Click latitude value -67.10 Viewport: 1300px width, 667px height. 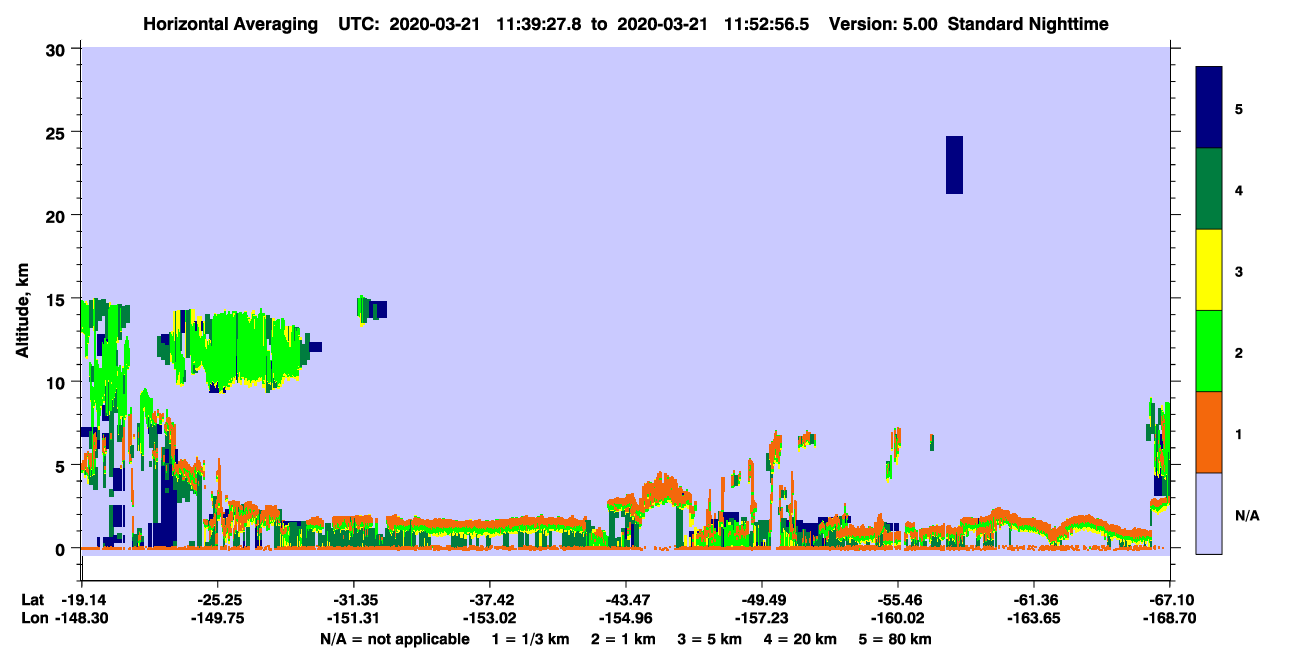point(1170,599)
